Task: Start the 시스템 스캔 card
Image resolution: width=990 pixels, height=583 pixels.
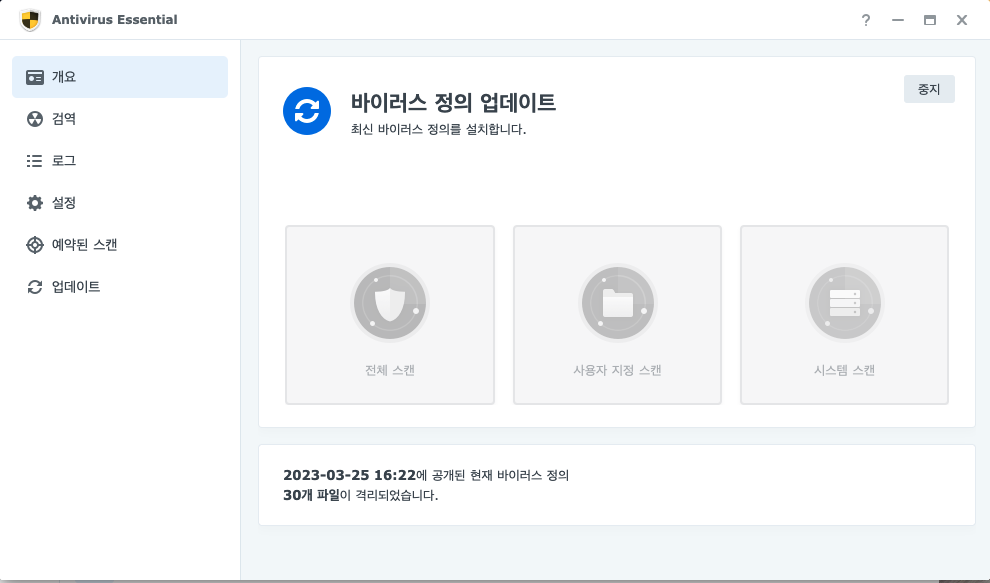Action: click(x=845, y=315)
